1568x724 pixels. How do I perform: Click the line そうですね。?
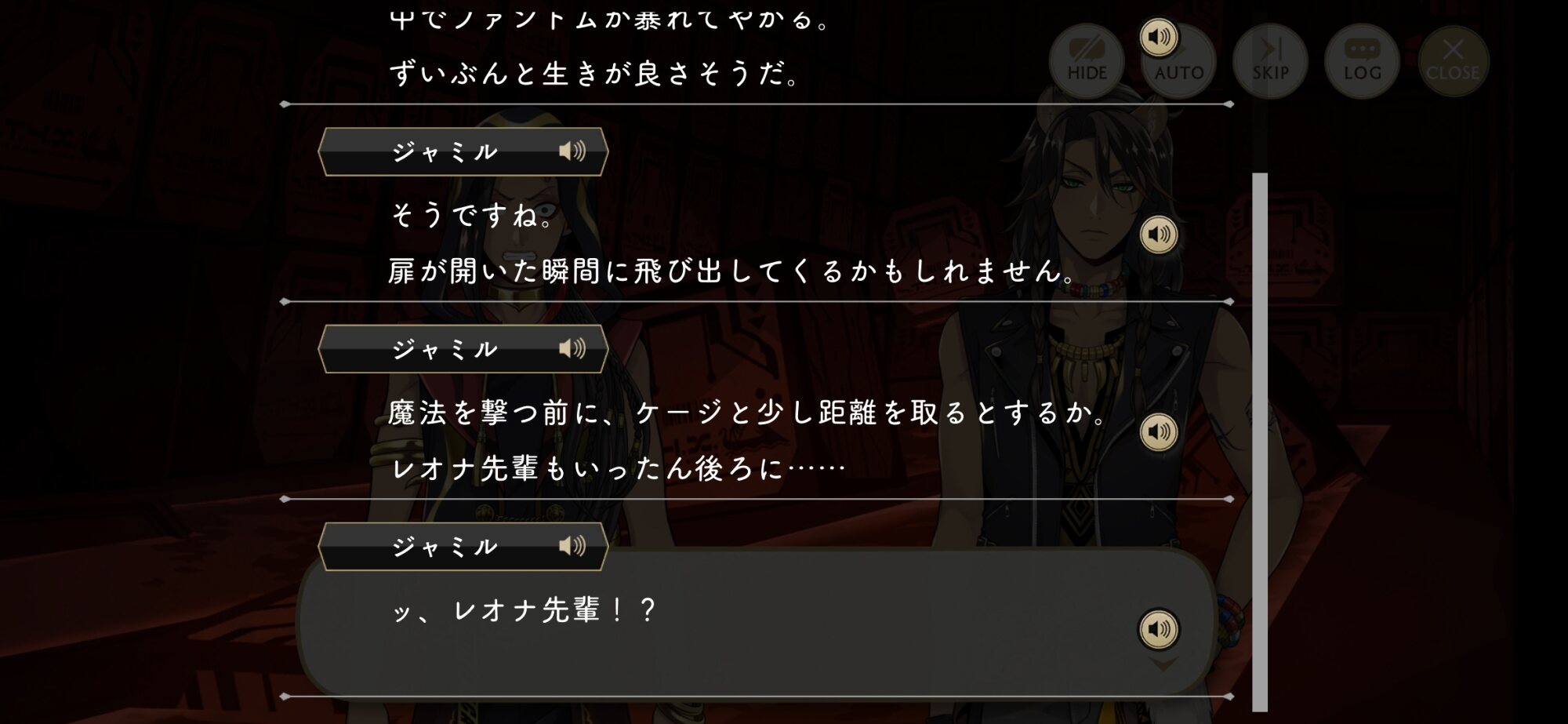[471, 215]
